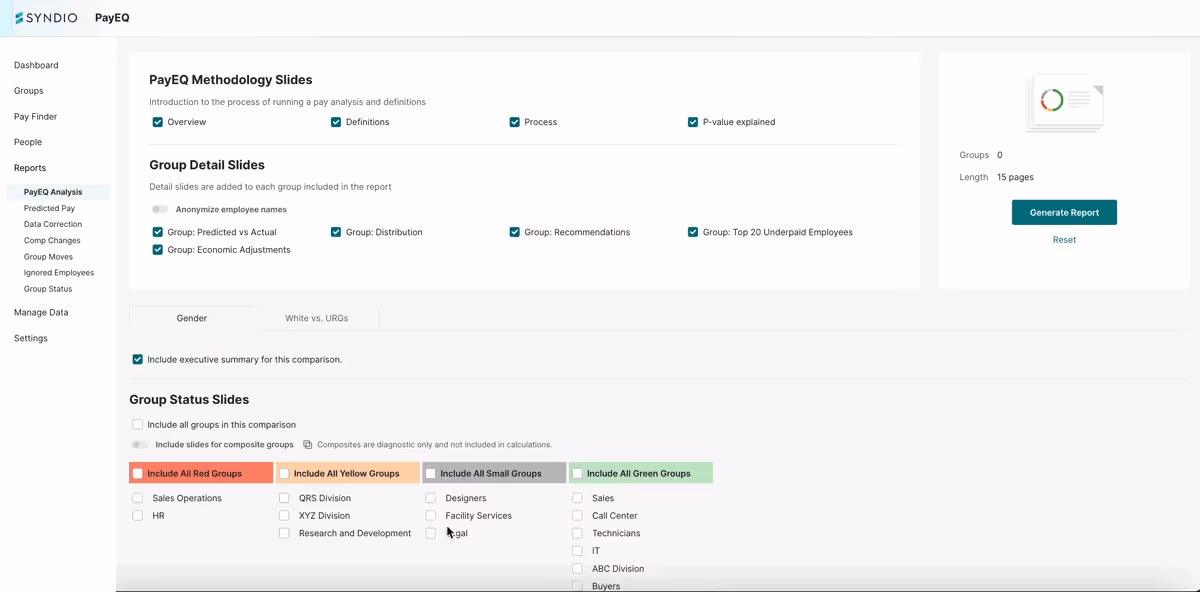Check Include All Yellow Groups
This screenshot has width=1200, height=592.
pyautogui.click(x=284, y=474)
